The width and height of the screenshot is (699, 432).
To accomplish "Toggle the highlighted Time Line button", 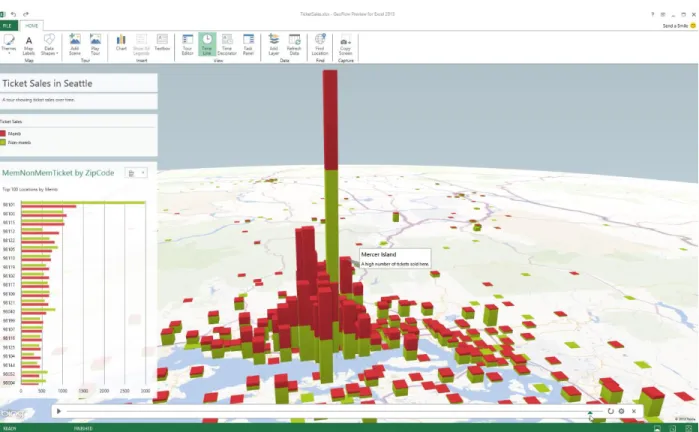I will tap(207, 44).
